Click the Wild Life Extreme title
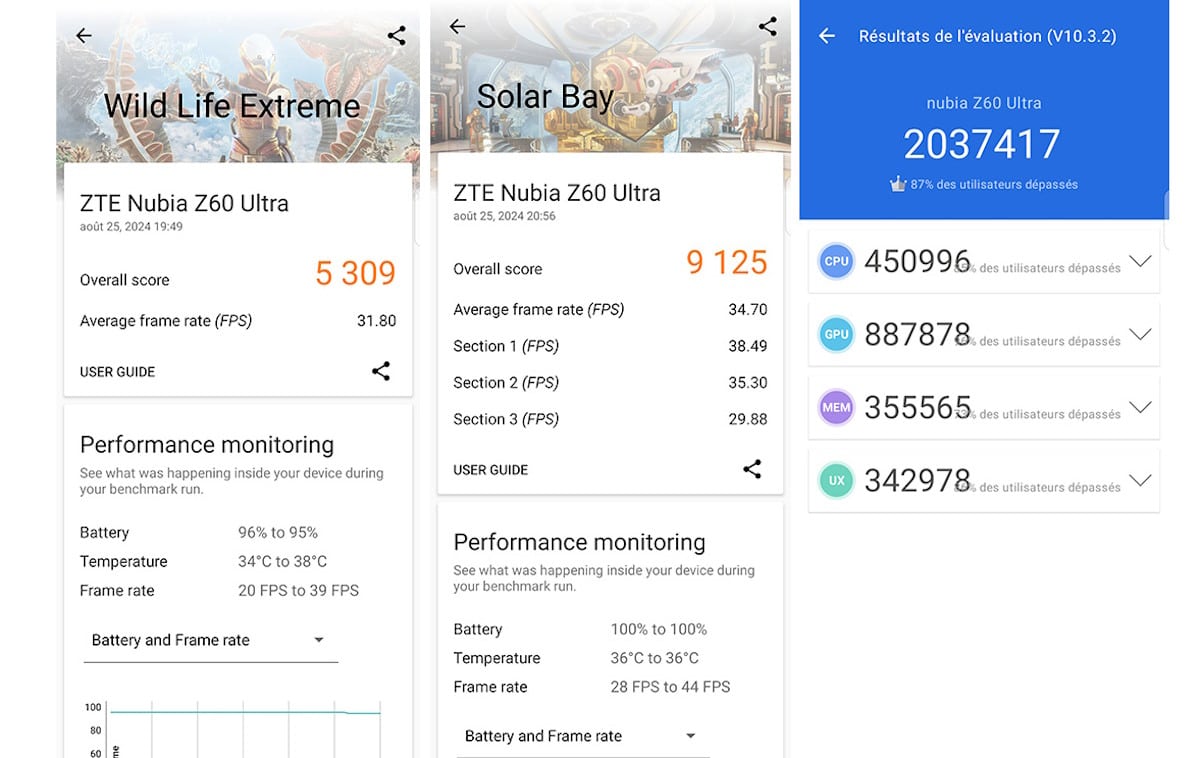Screen dimensions: 1200x758 coord(232,106)
